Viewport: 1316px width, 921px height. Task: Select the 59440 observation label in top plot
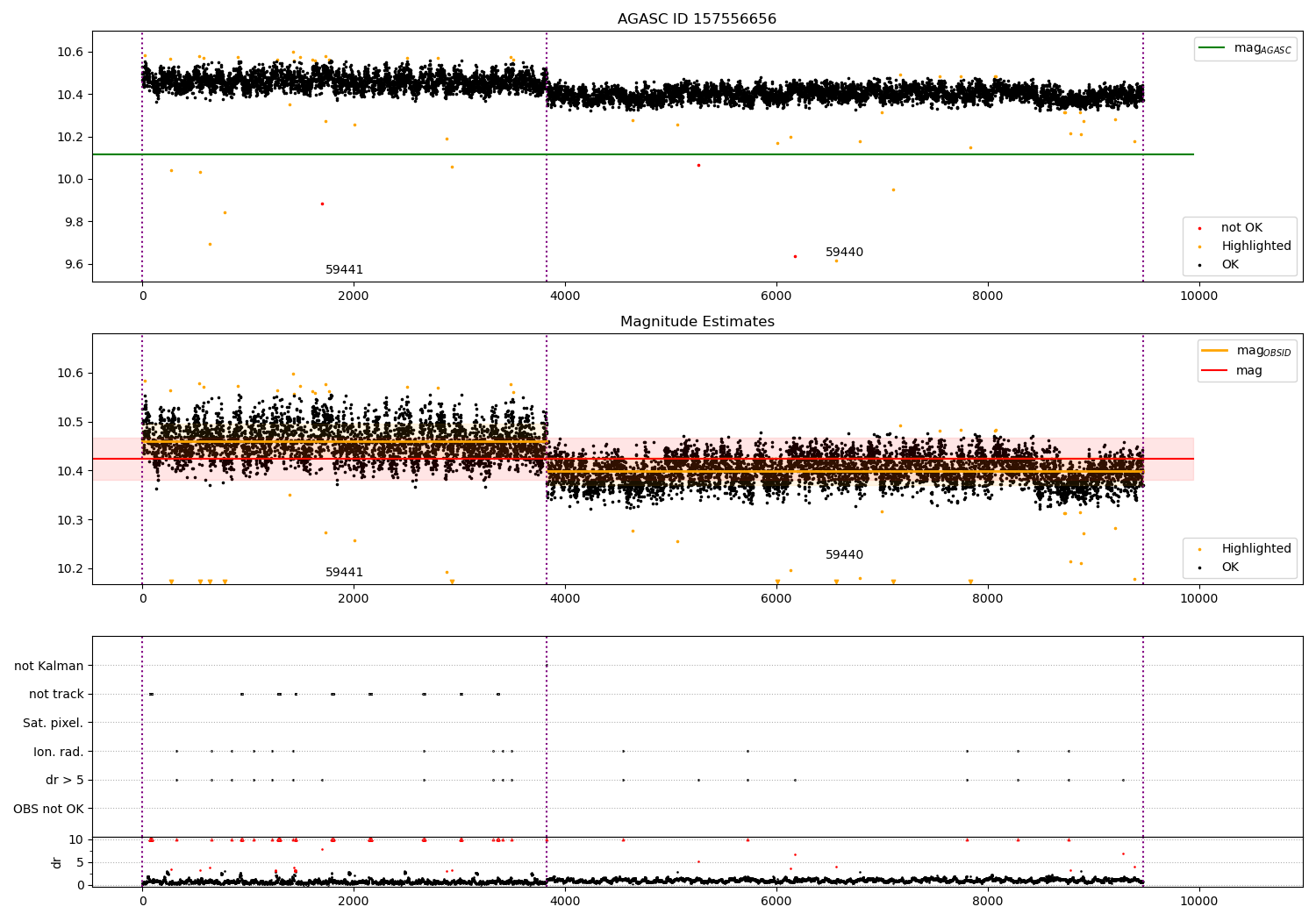(844, 253)
